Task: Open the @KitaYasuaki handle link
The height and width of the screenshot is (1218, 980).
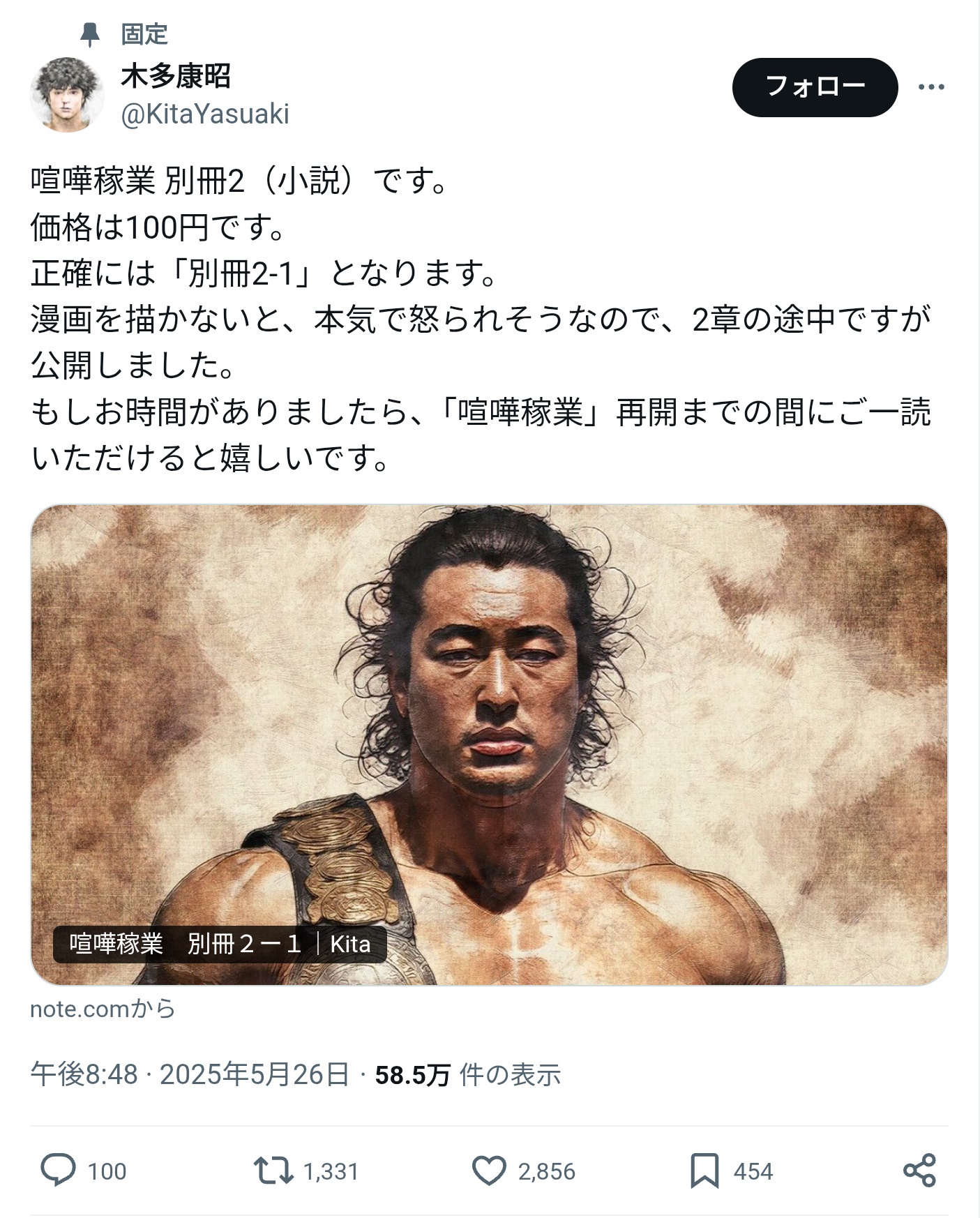Action: pos(205,114)
